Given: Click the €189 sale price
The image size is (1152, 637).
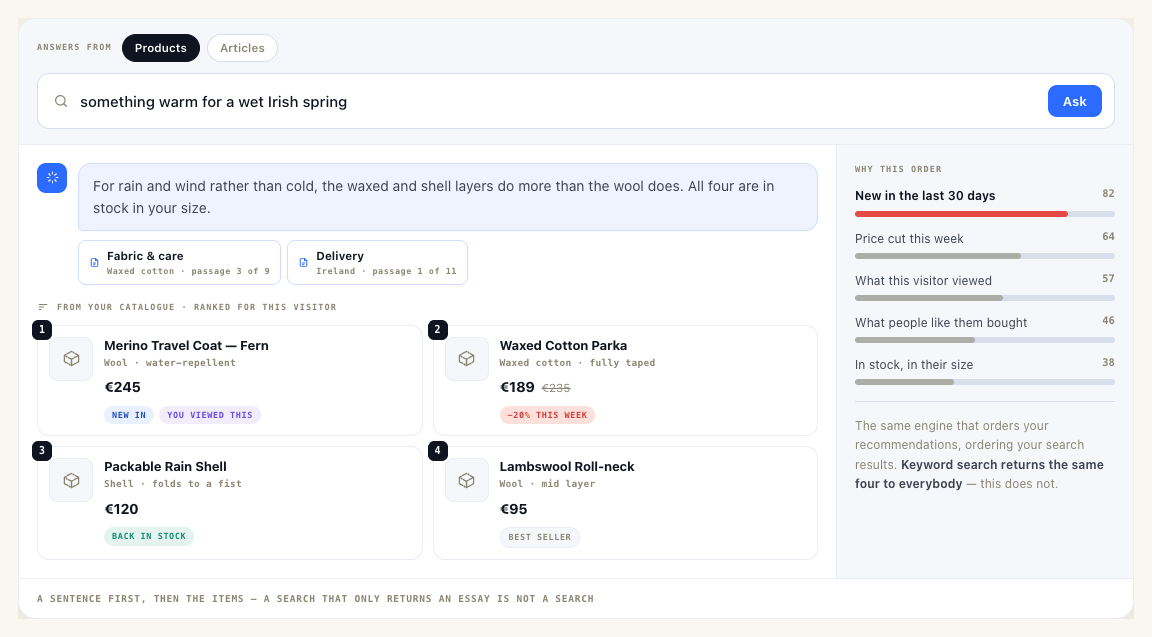Looking at the screenshot, I should (x=517, y=387).
